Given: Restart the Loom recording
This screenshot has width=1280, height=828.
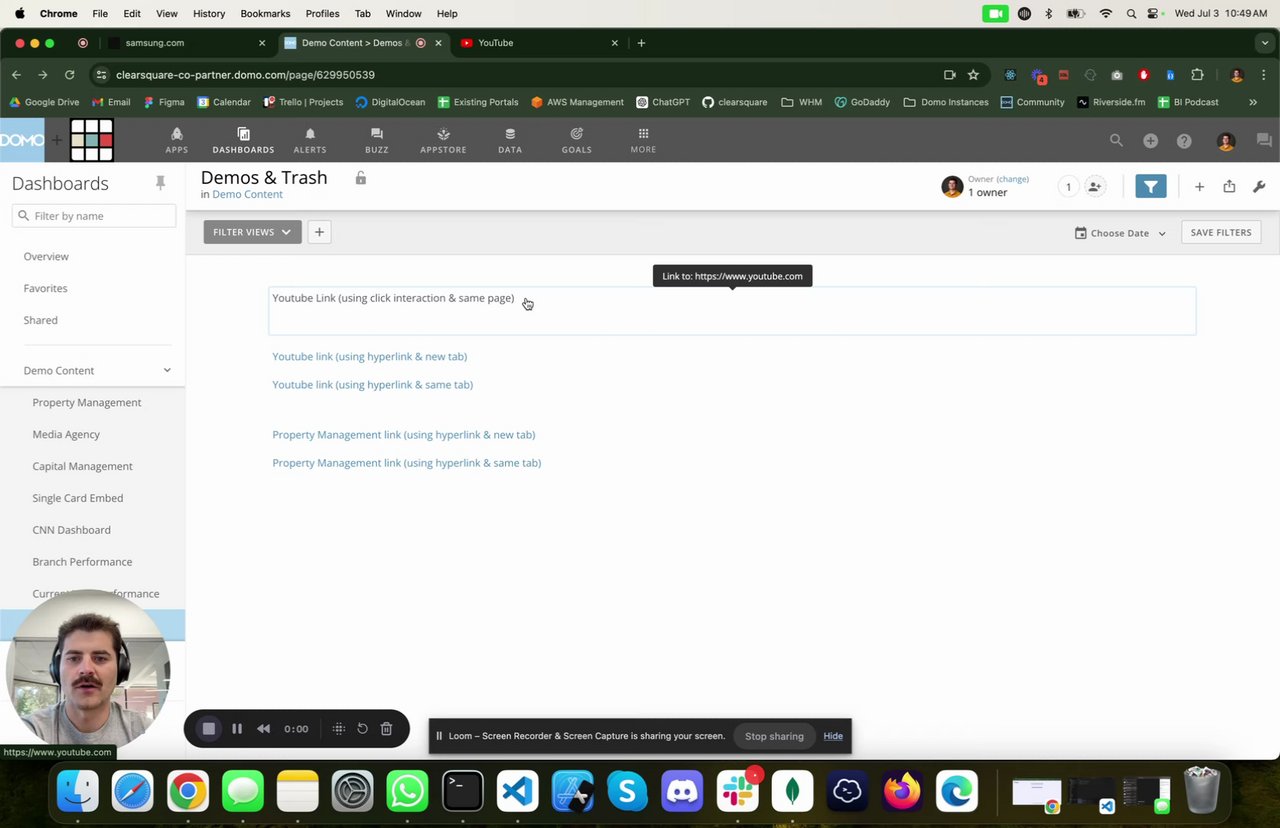Looking at the screenshot, I should (x=362, y=729).
